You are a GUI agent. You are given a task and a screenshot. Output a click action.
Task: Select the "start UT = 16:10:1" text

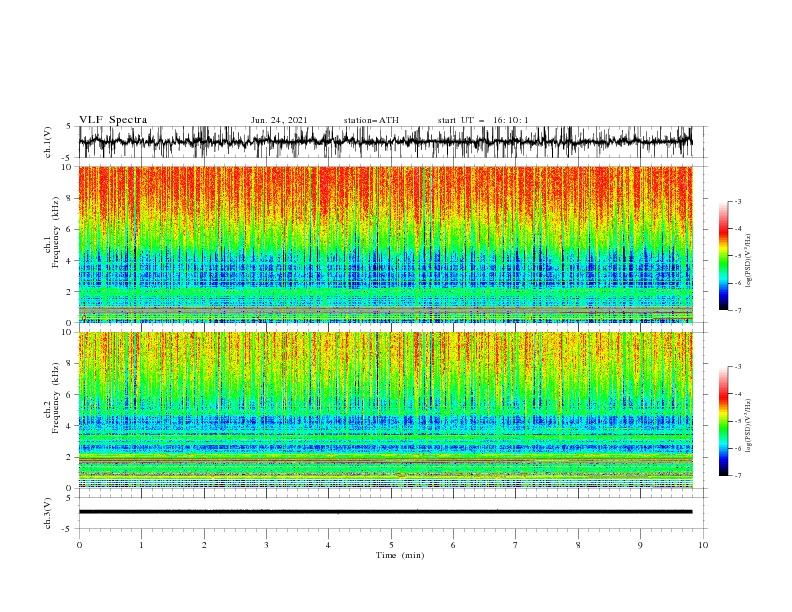click(x=483, y=120)
